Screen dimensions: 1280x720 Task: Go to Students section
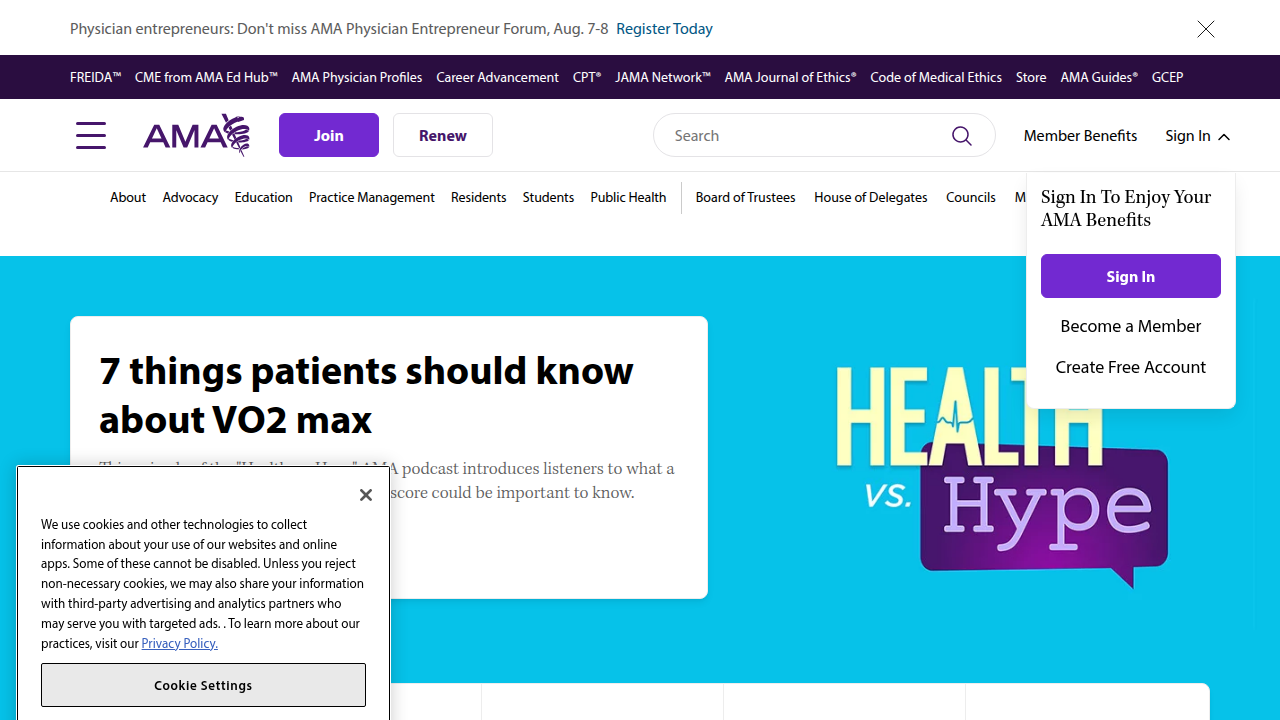coord(548,197)
